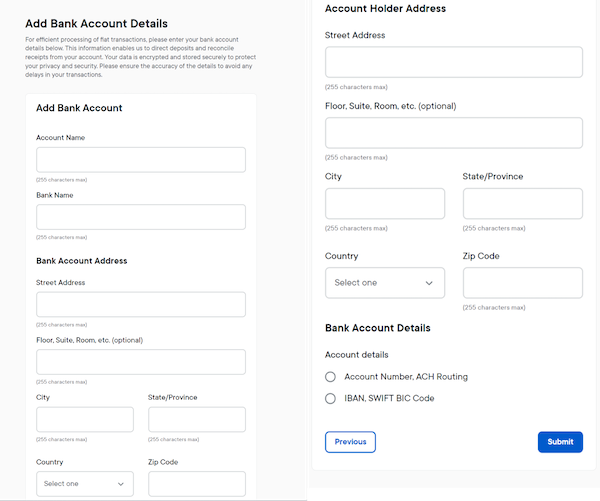600x501 pixels.
Task: Select the Floor, Suite field in Bank Account Address
Action: pyautogui.click(x=140, y=362)
